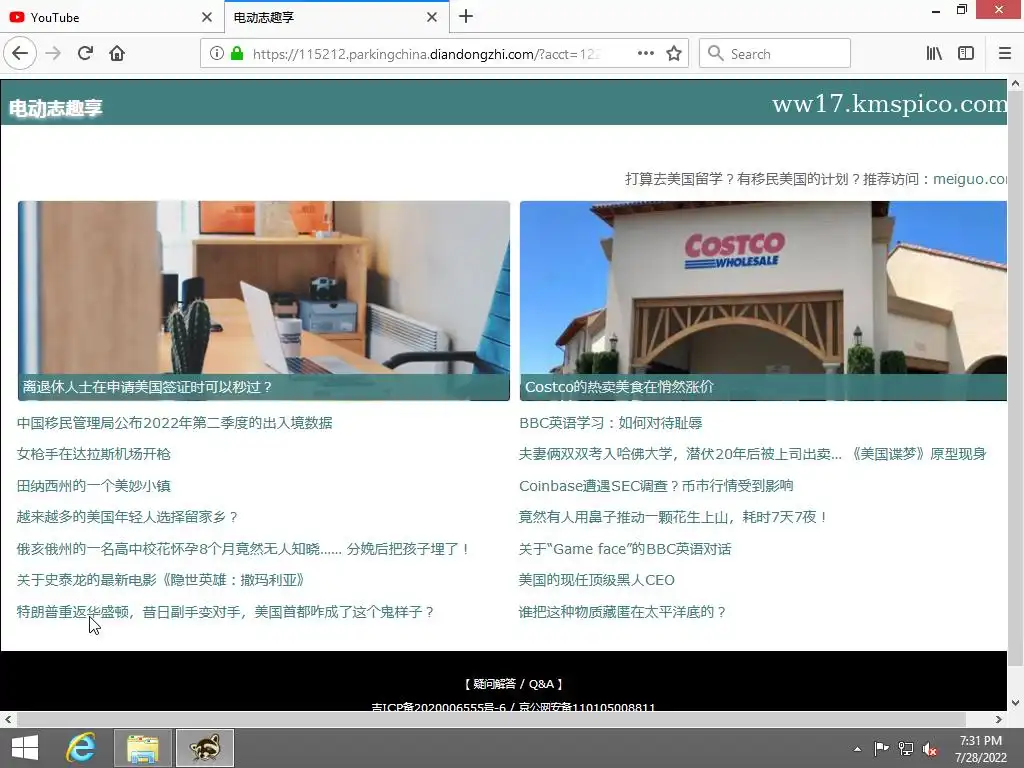Image resolution: width=1024 pixels, height=768 pixels.
Task: Toggle the sidebar view icon
Action: click(966, 54)
